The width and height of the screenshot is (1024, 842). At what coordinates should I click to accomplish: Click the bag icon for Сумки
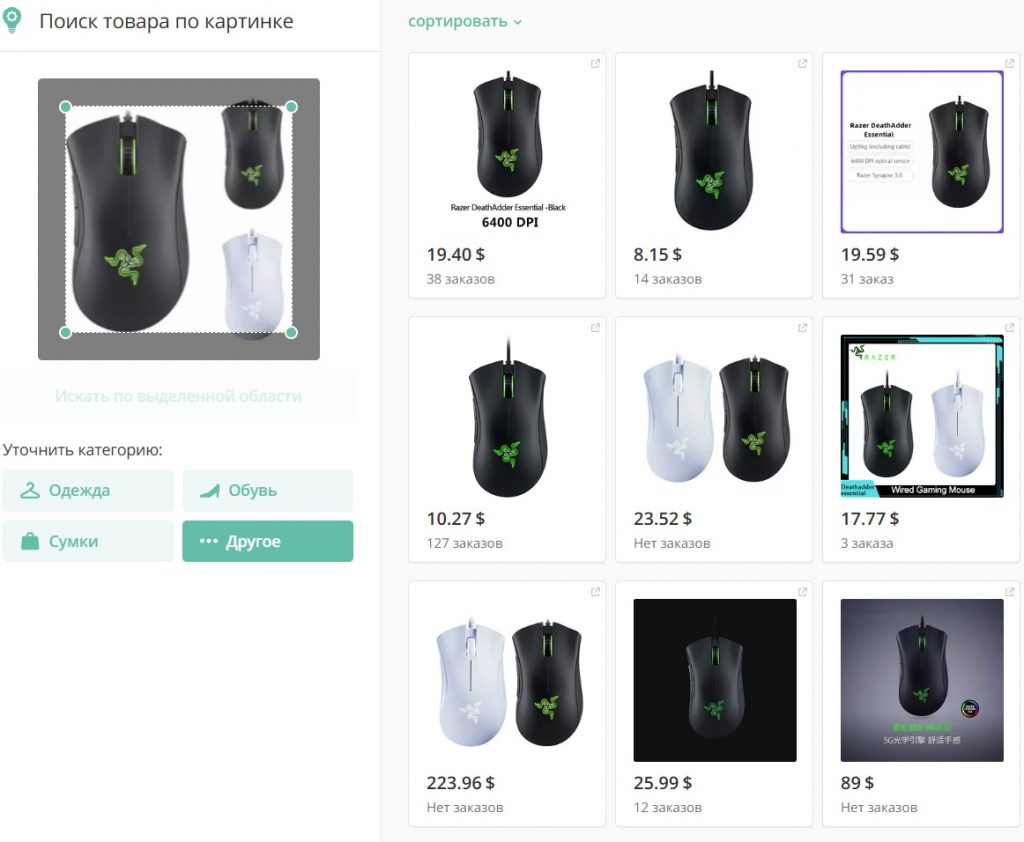(x=30, y=542)
